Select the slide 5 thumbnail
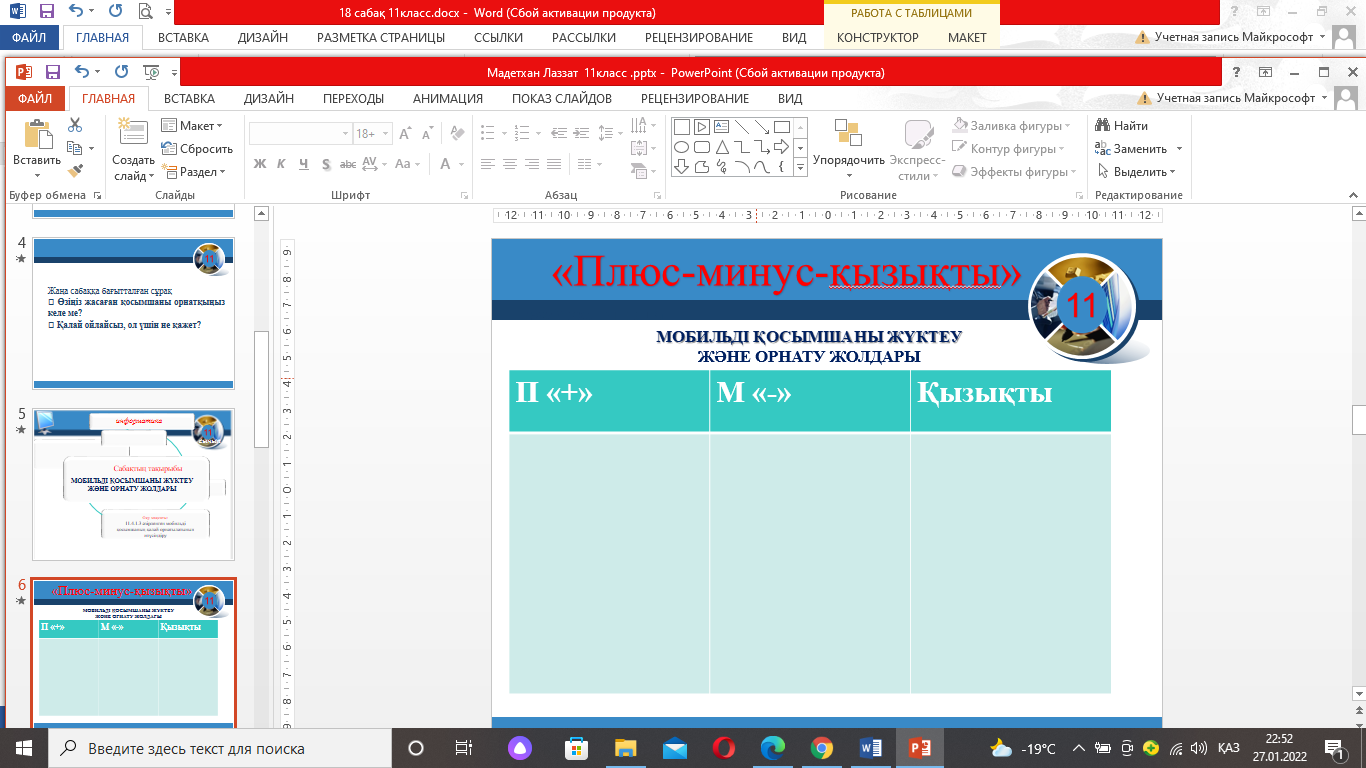Screen dimensions: 1366x768 click(x=133, y=484)
